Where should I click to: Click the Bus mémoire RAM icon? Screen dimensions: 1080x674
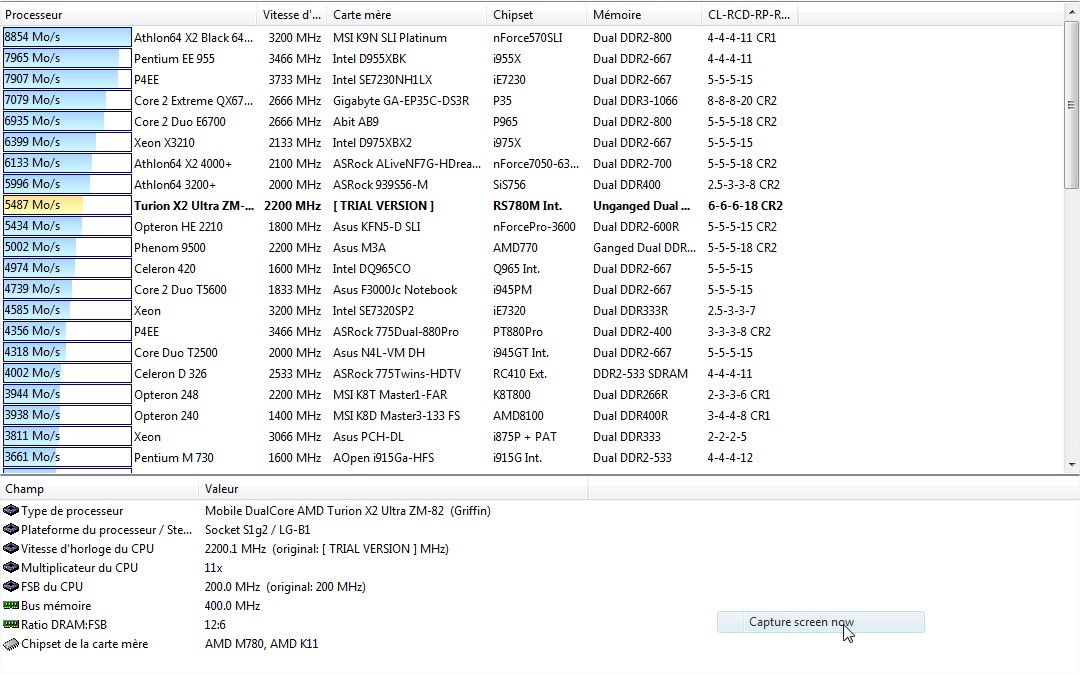click(11, 606)
